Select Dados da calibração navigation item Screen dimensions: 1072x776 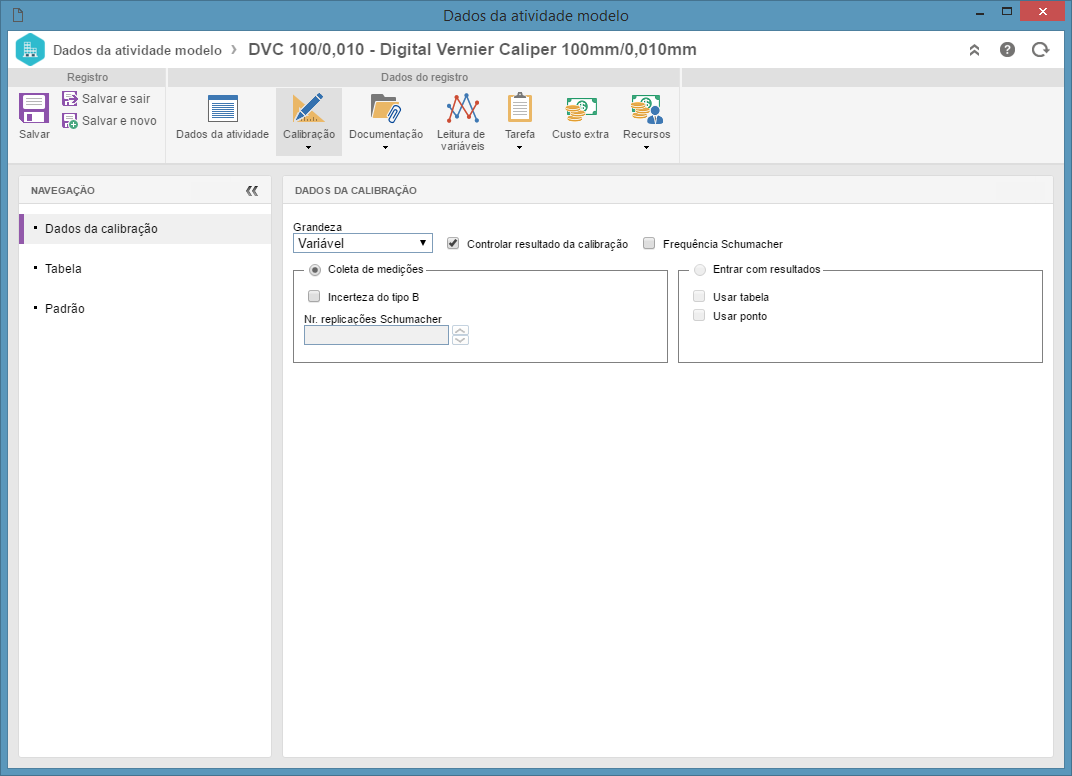[145, 229]
